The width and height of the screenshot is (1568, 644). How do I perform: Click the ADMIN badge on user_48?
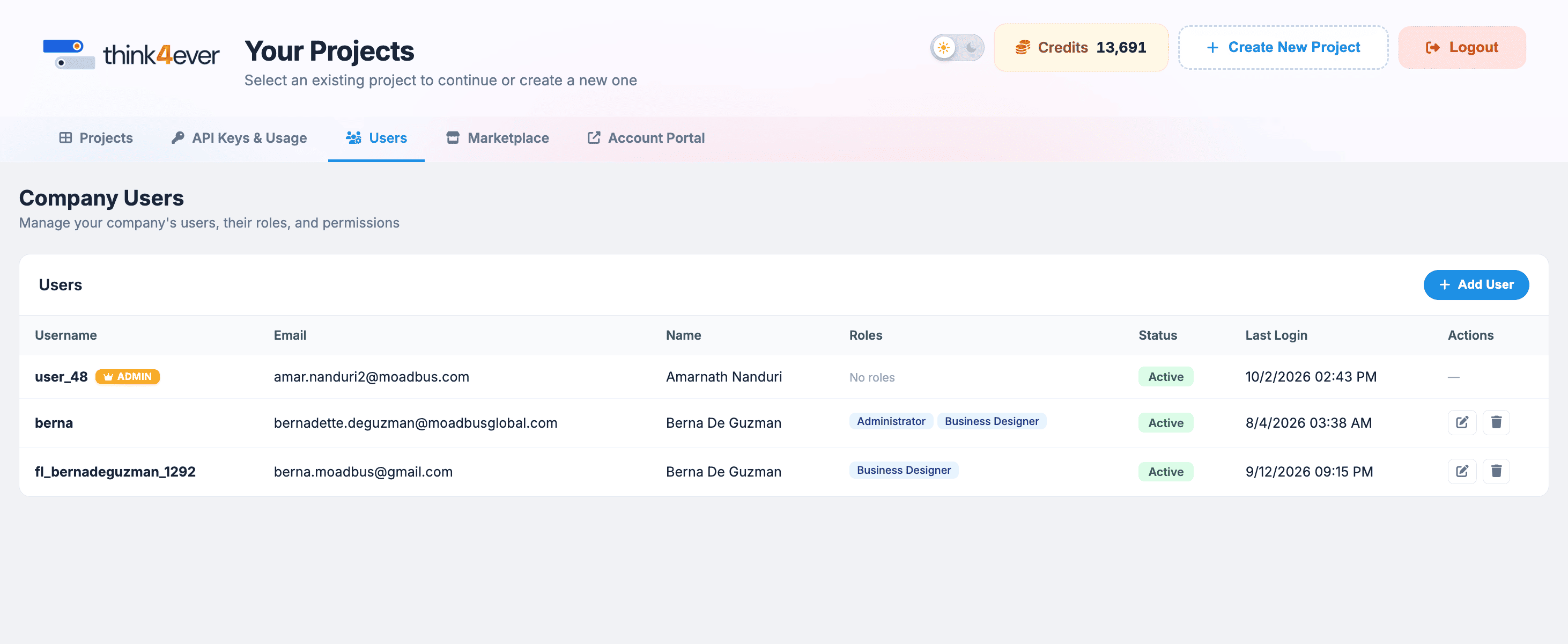128,377
